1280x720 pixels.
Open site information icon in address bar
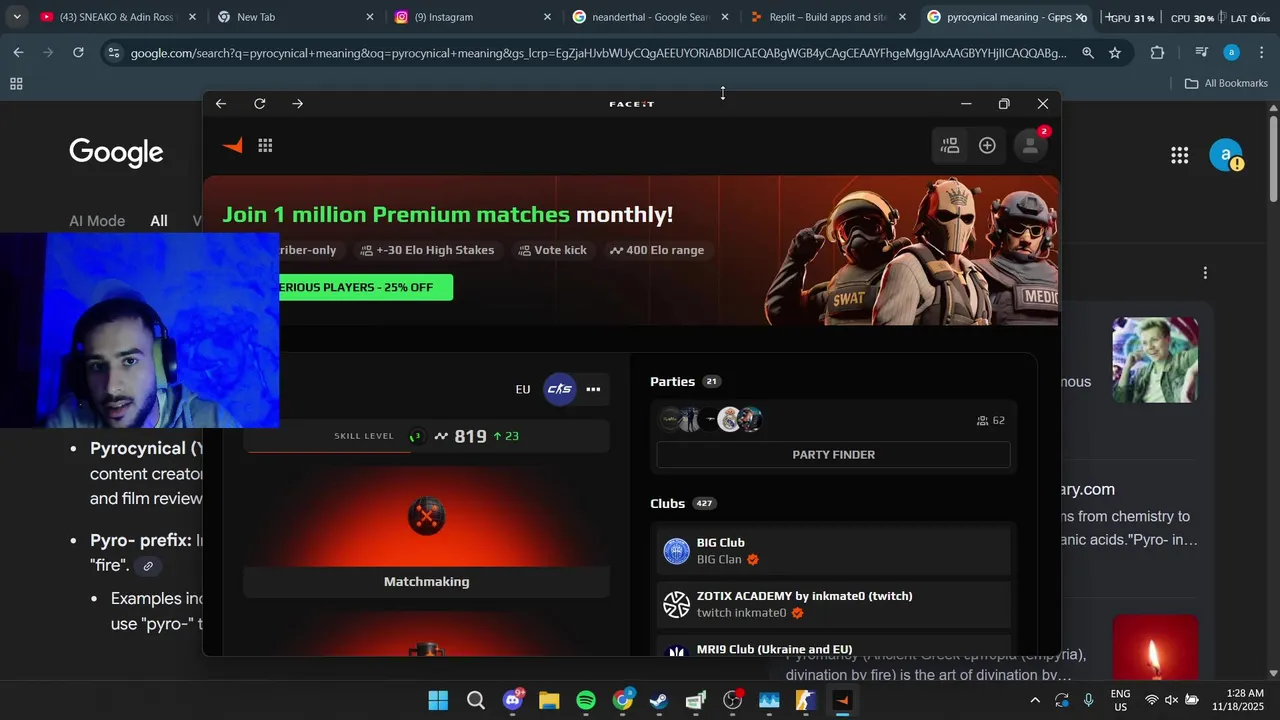(x=114, y=53)
